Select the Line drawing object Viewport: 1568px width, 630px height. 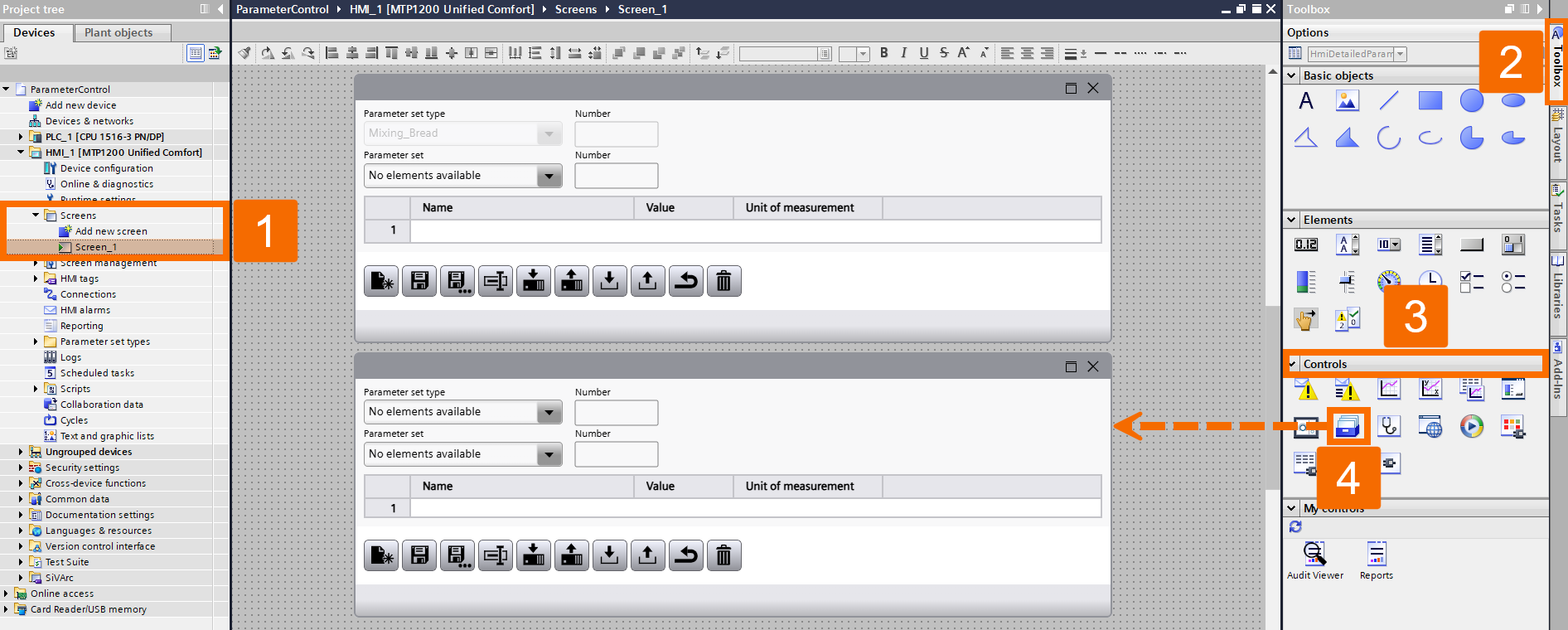[x=1389, y=101]
